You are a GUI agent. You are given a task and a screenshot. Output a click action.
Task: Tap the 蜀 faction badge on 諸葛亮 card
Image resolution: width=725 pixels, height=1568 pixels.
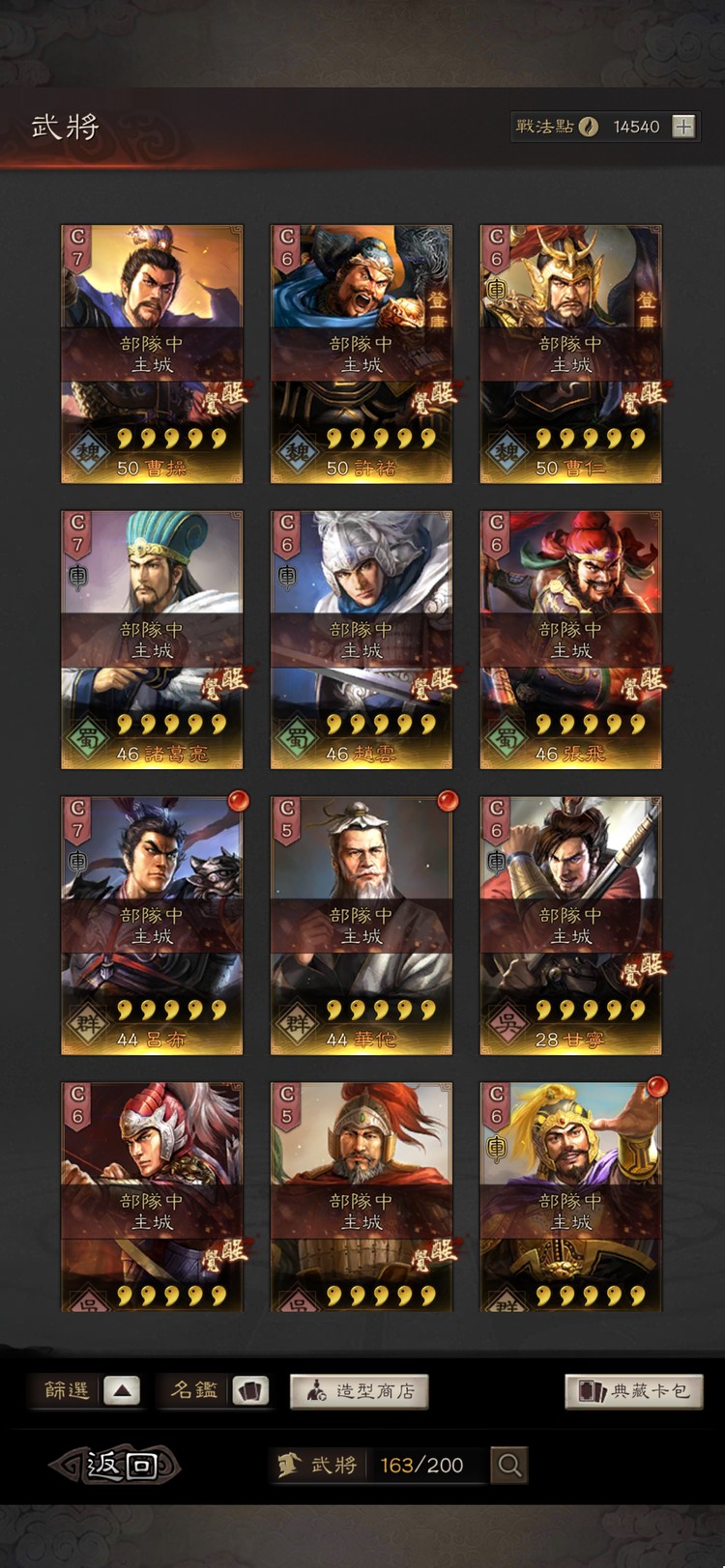89,737
